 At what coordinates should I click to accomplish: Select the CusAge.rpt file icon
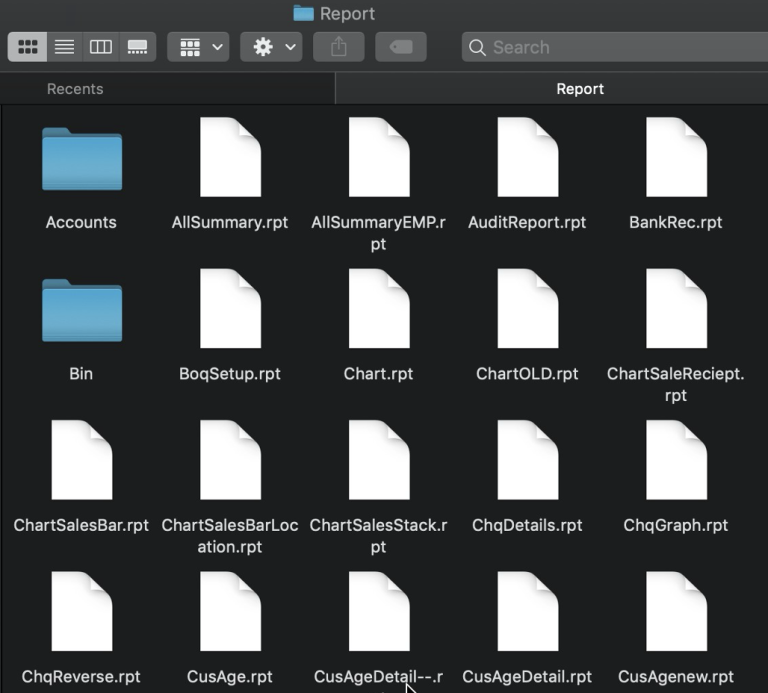pyautogui.click(x=230, y=611)
